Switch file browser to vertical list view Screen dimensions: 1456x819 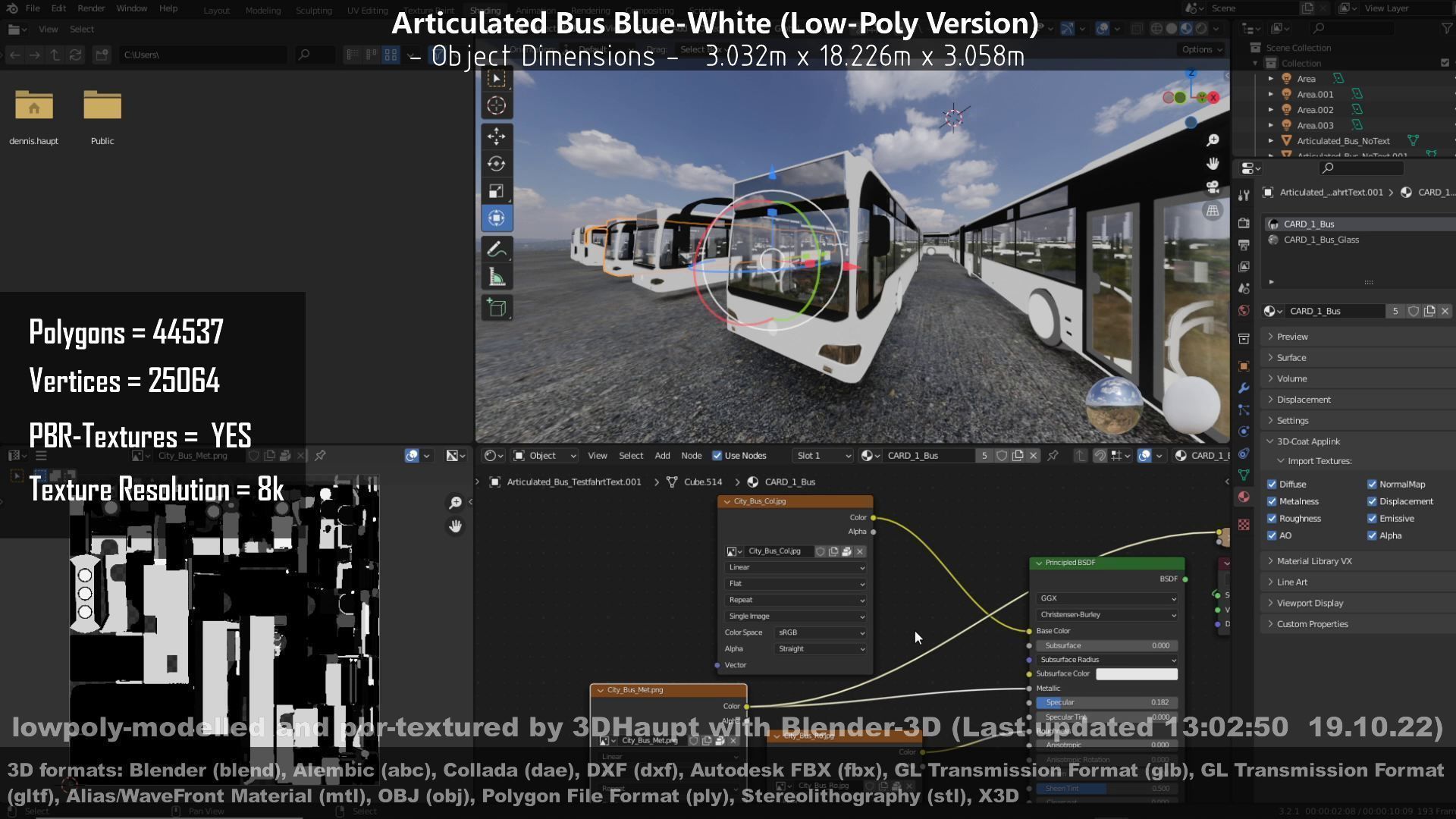coord(353,55)
